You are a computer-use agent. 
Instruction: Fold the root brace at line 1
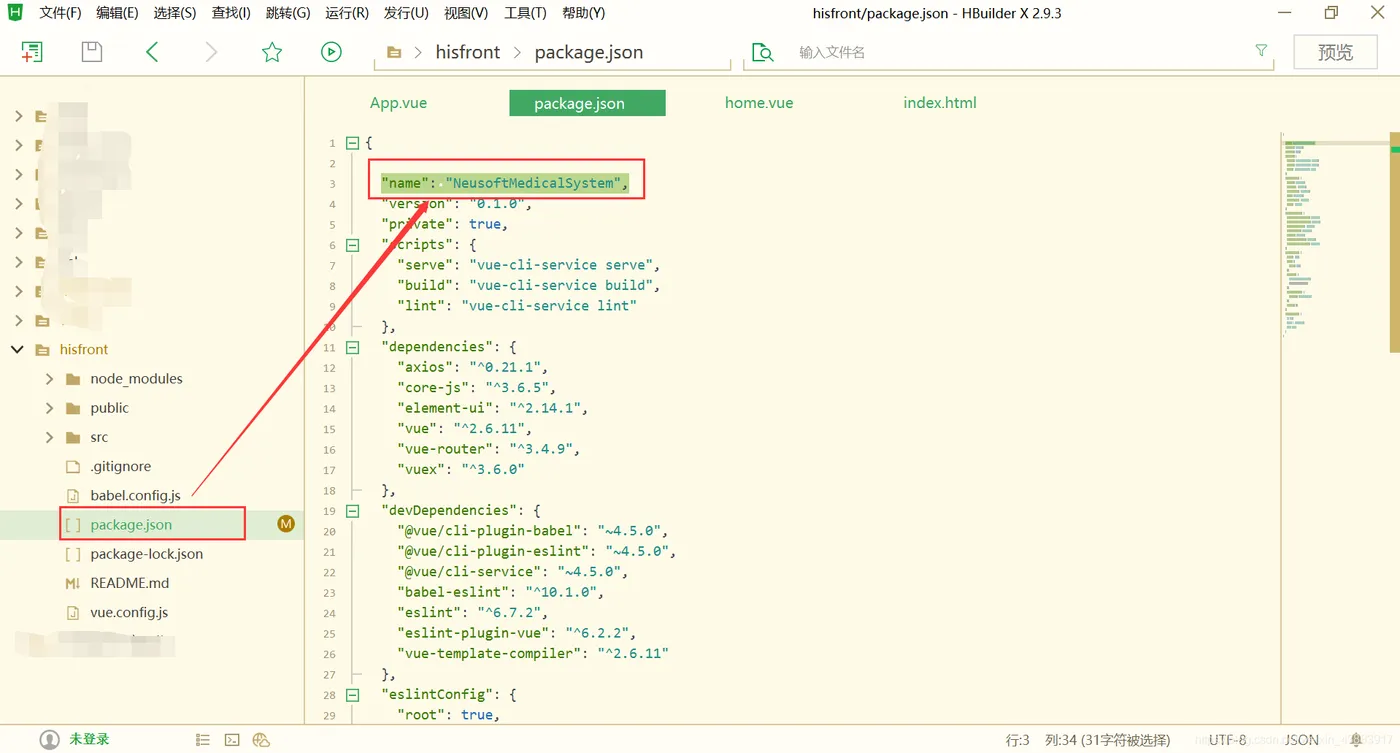tap(352, 143)
